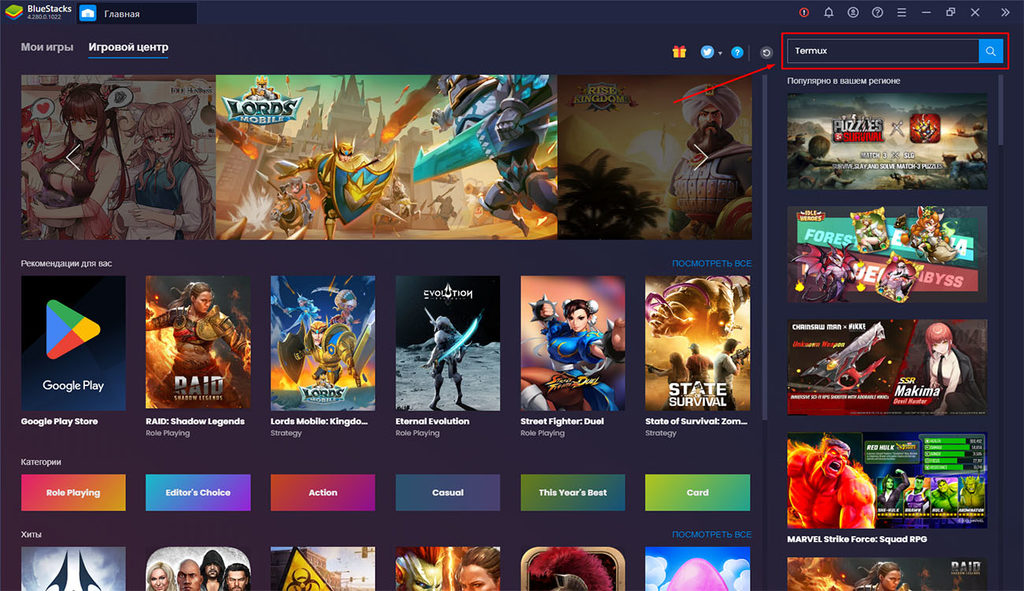The image size is (1024, 591).
Task: Click the home icon on Главная tab
Action: [88, 13]
